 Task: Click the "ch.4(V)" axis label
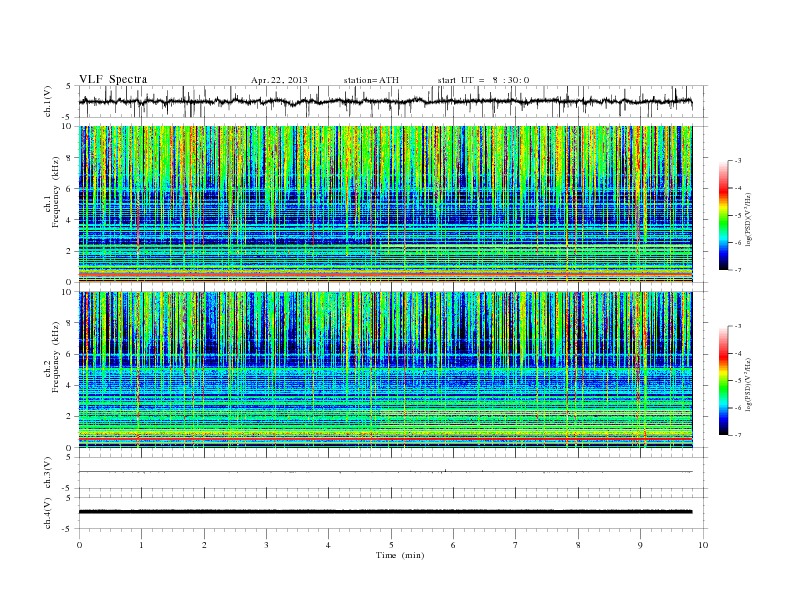tap(48, 513)
